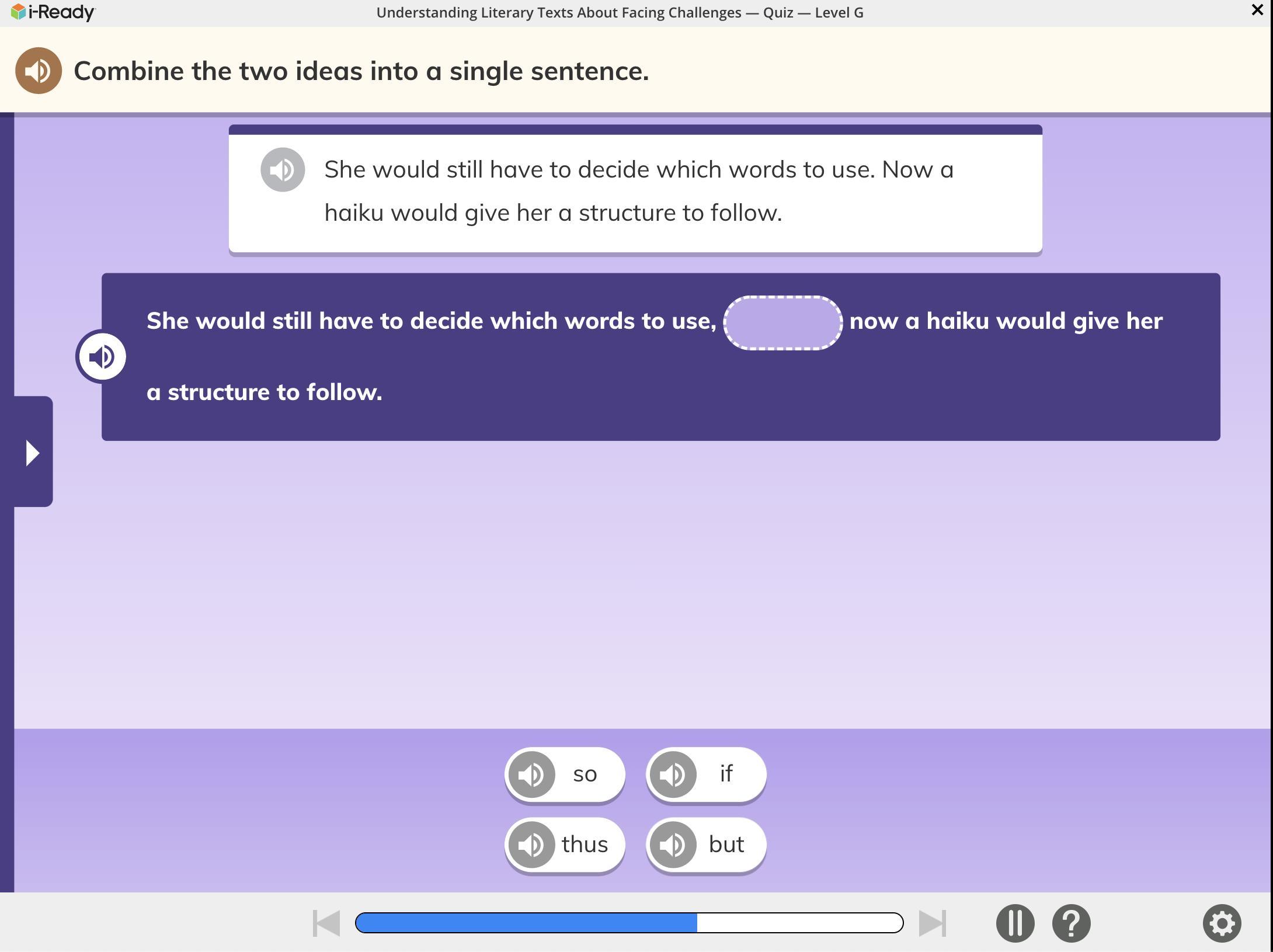Skip to the next question

pos(932,923)
